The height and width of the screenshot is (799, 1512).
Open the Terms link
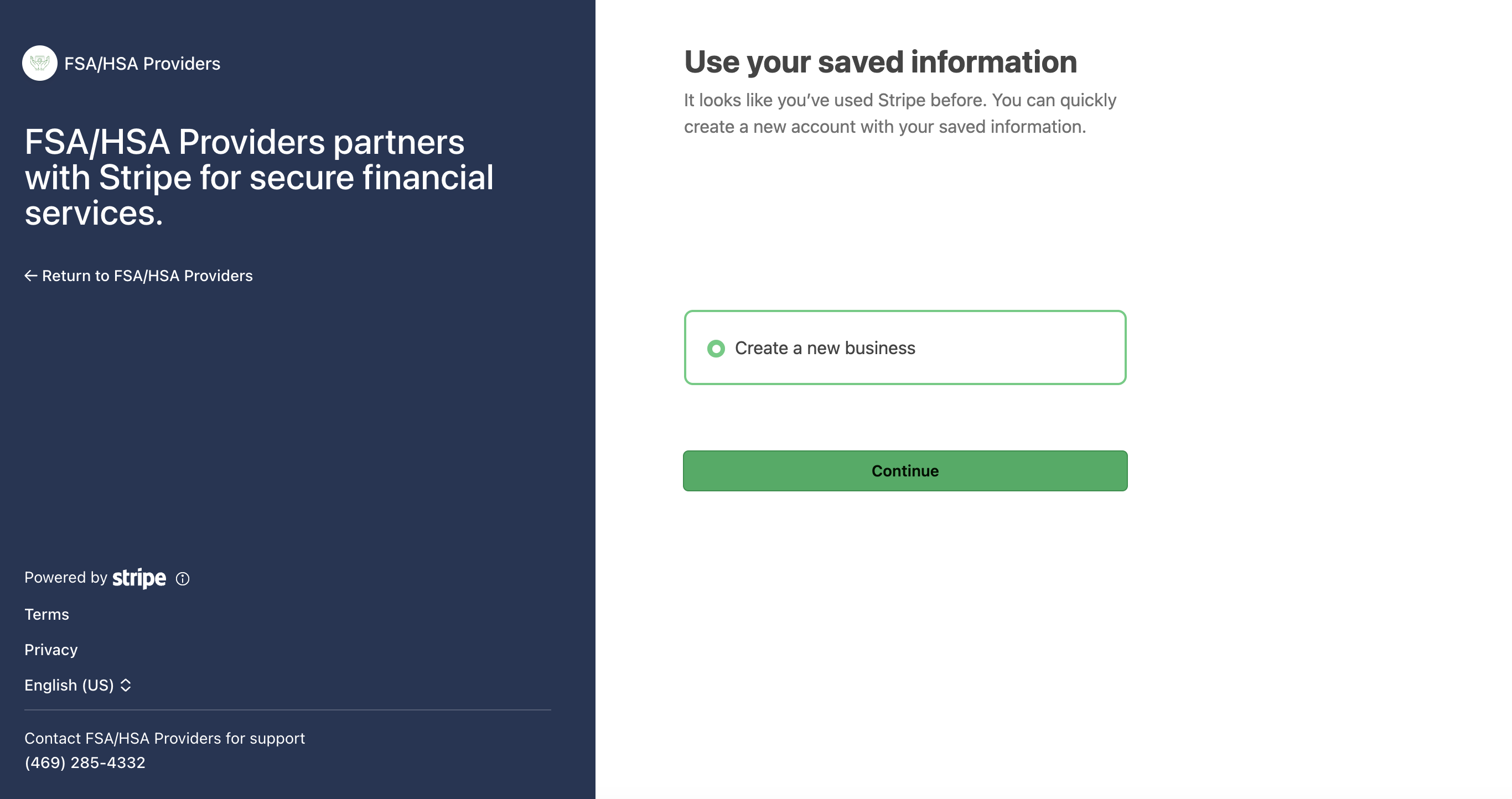tap(47, 614)
